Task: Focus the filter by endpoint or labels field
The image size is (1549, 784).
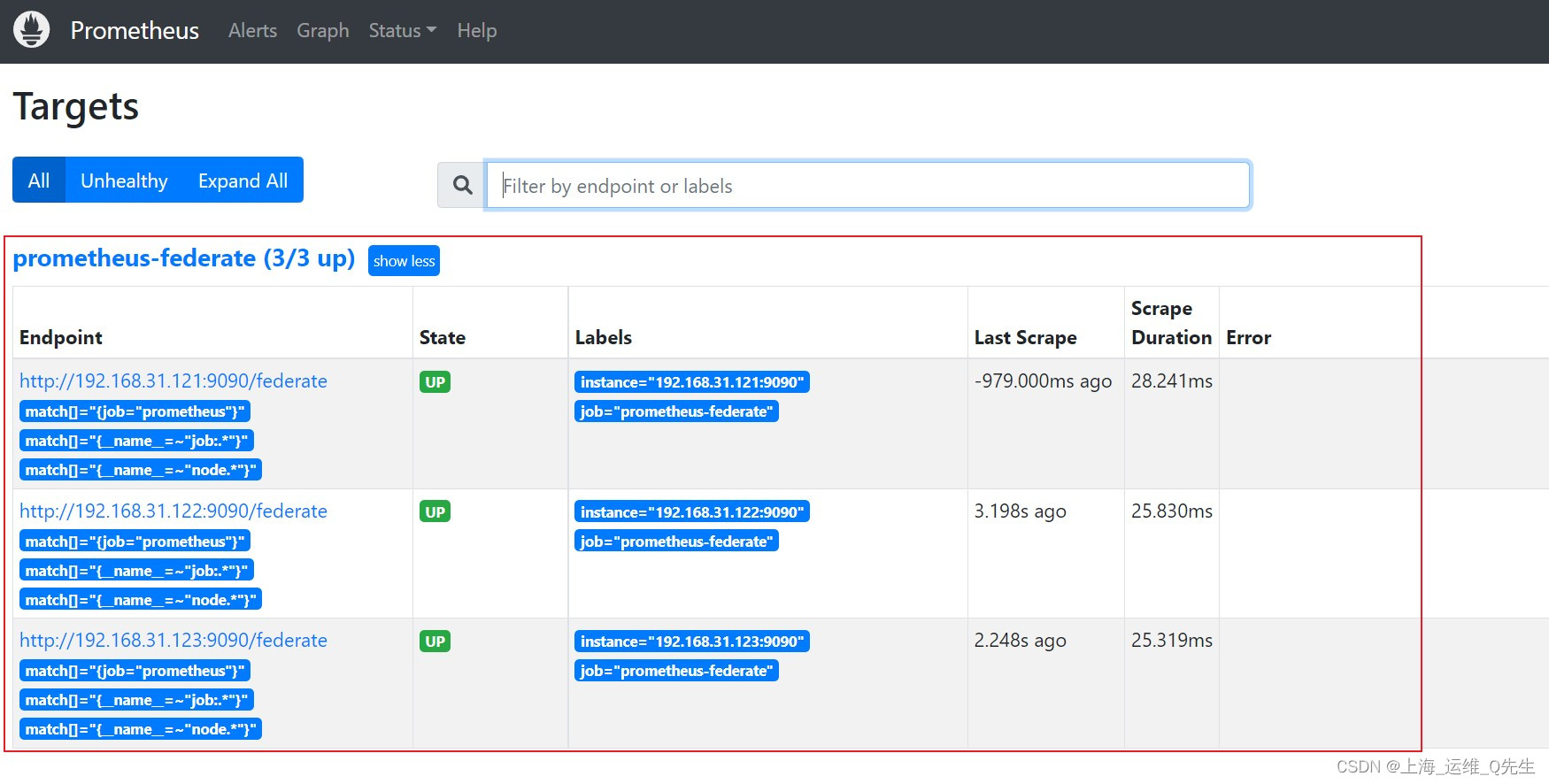Action: [x=867, y=185]
